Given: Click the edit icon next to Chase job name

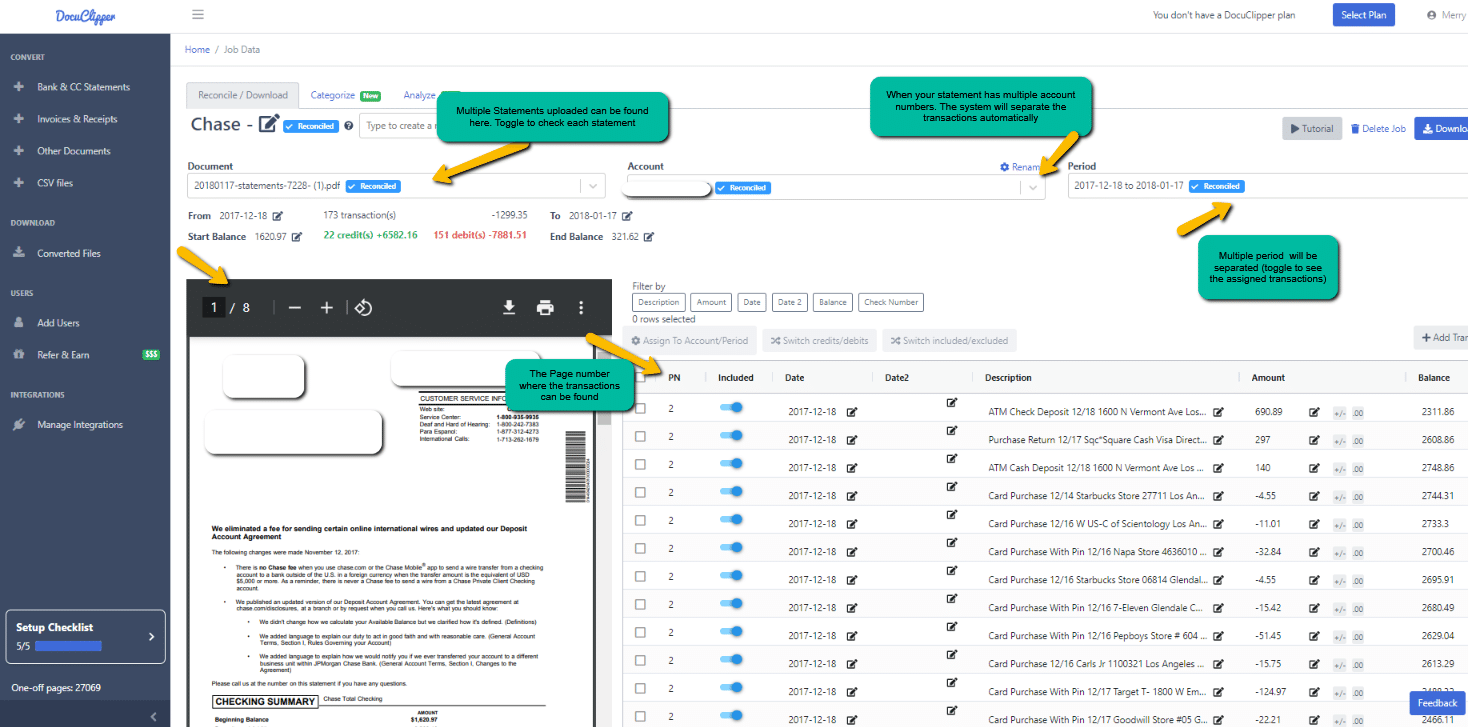Looking at the screenshot, I should [268, 124].
